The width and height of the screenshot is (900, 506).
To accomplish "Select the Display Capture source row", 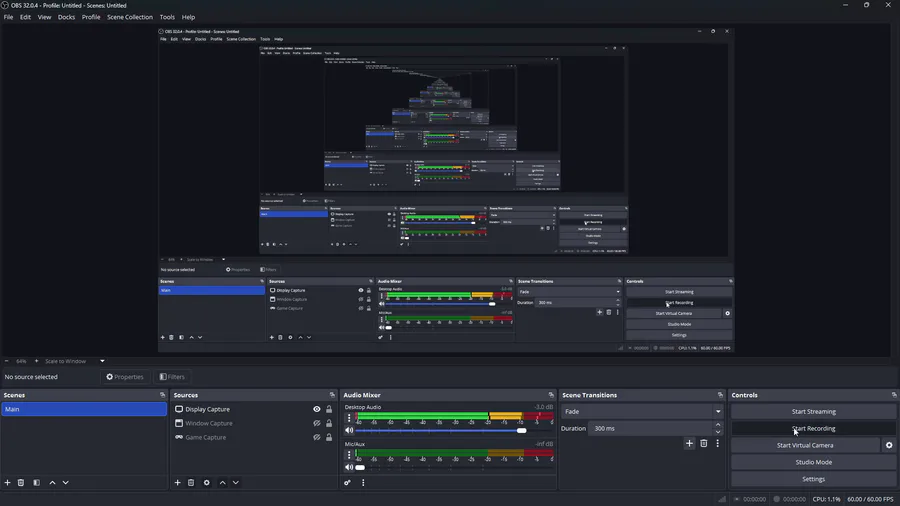I will [254, 409].
